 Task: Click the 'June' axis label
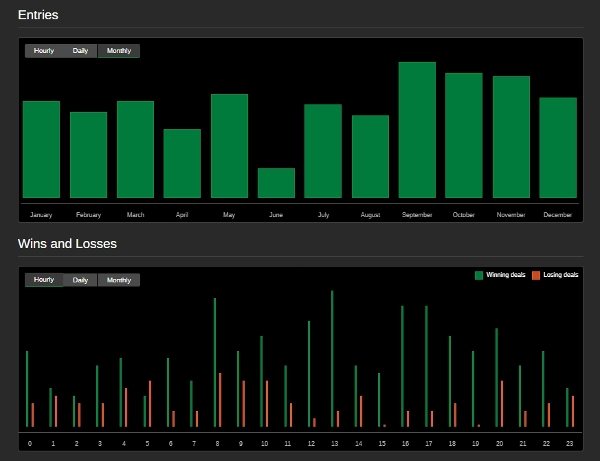pyautogui.click(x=276, y=215)
